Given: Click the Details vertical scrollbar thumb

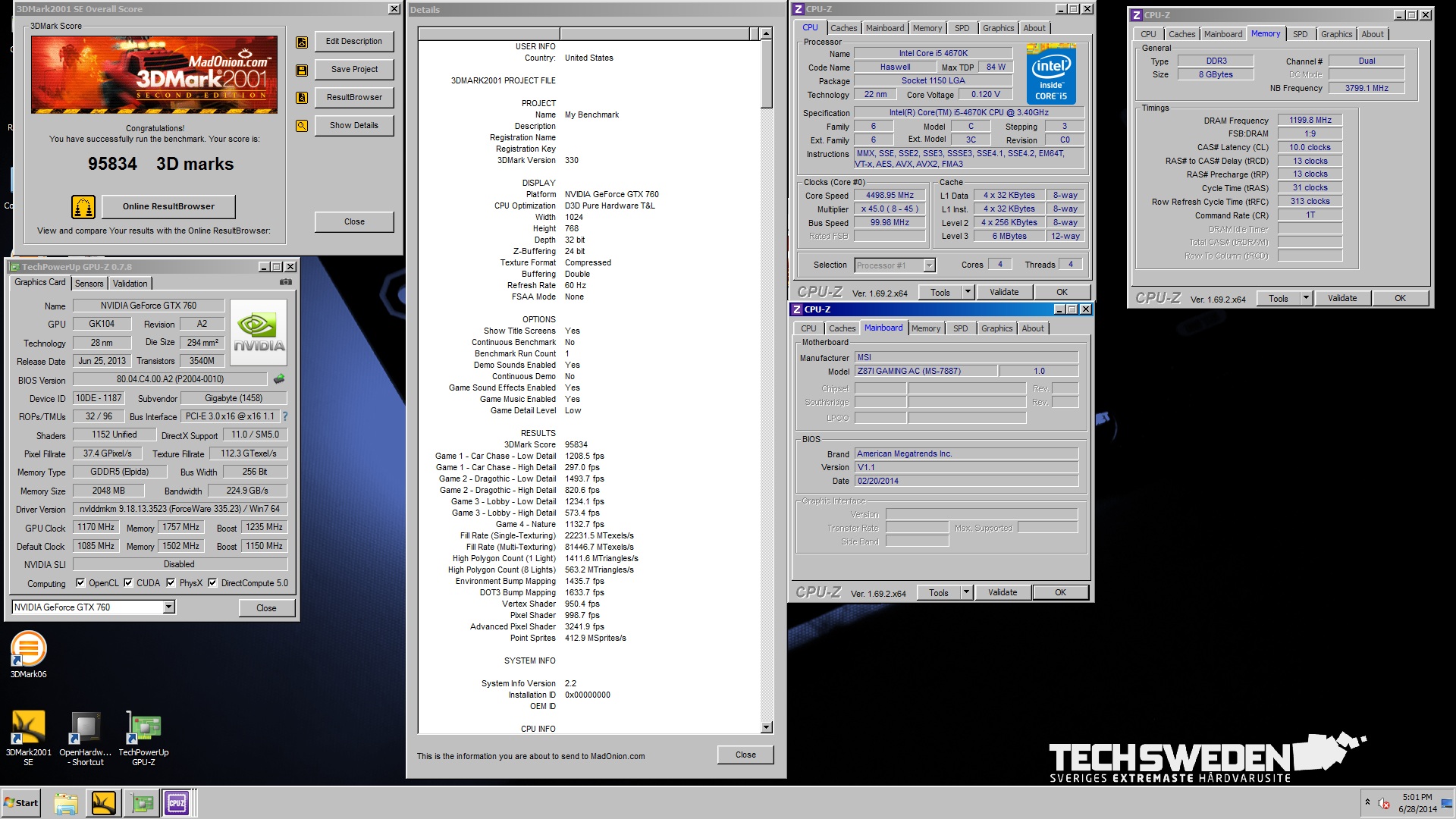Looking at the screenshot, I should coord(766,74).
